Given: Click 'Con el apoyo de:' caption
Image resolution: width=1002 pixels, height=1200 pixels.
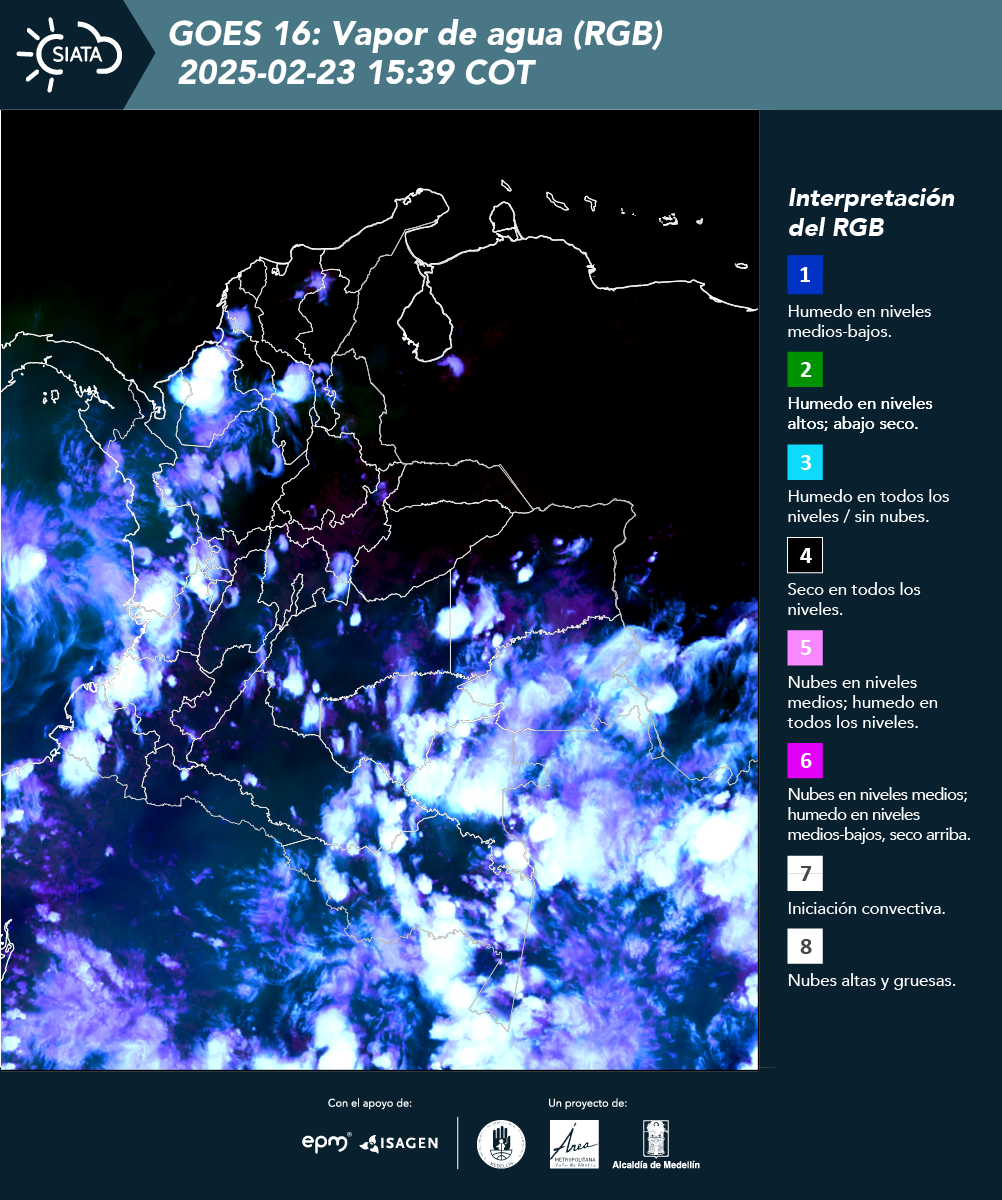Looking at the screenshot, I should (370, 1103).
